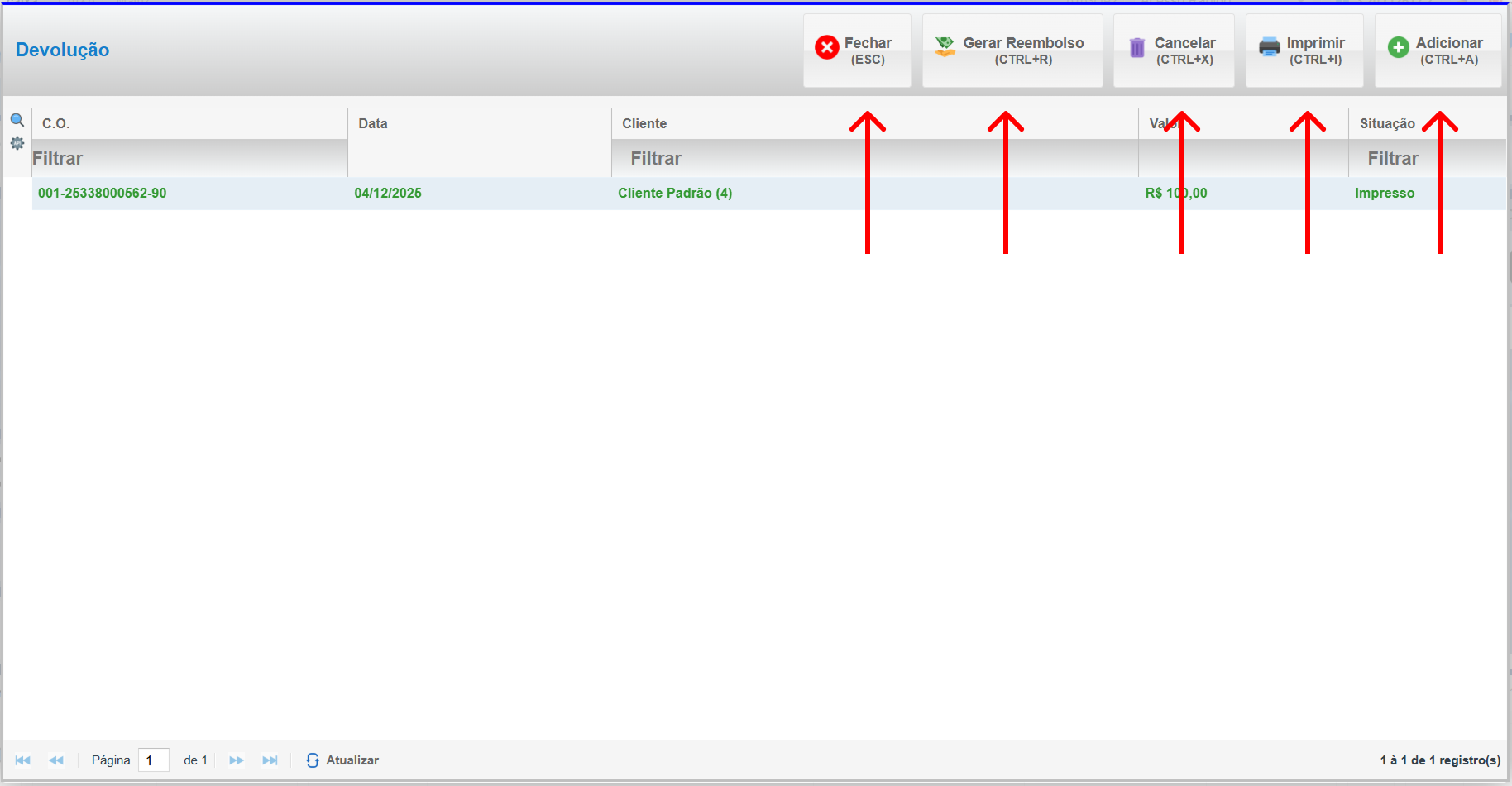Sort by the Data column header
The width and height of the screenshot is (1512, 786).
[x=373, y=123]
